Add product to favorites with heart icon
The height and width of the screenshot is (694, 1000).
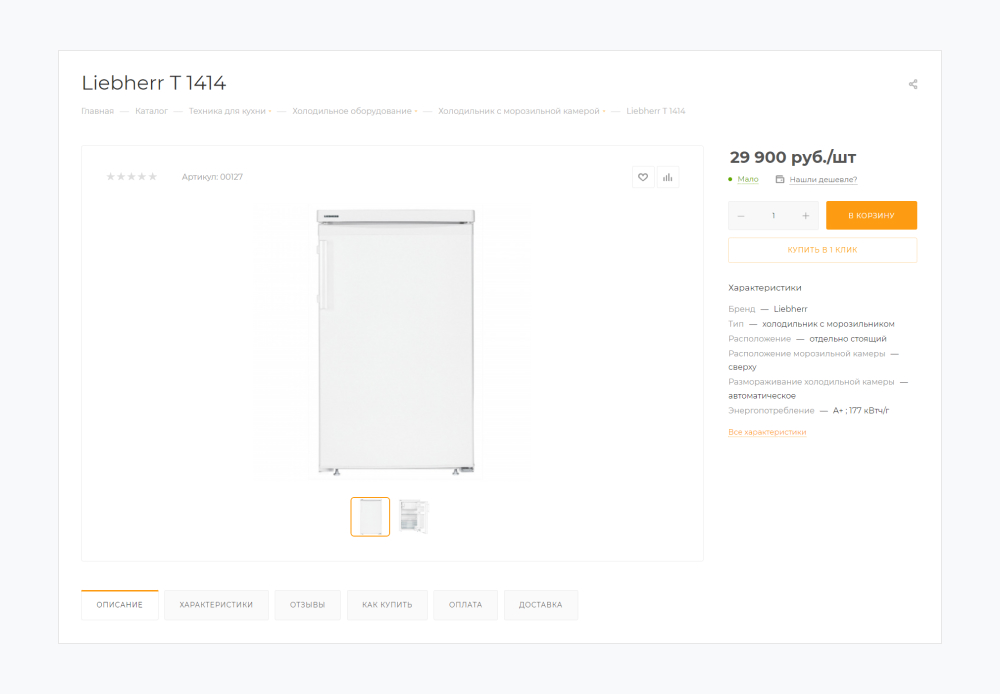(643, 177)
